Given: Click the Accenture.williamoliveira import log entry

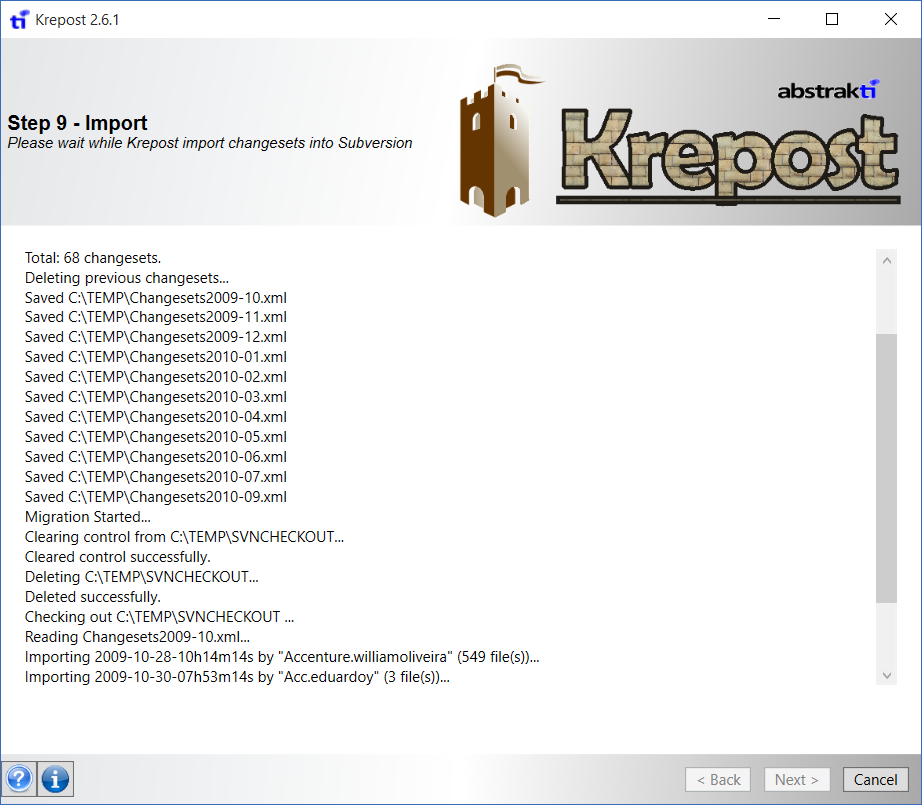Looking at the screenshot, I should pos(282,657).
